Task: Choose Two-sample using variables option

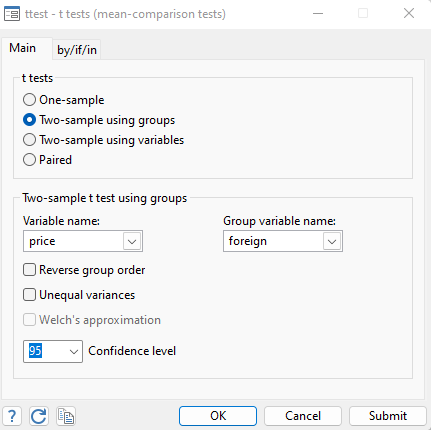Action: 29,140
